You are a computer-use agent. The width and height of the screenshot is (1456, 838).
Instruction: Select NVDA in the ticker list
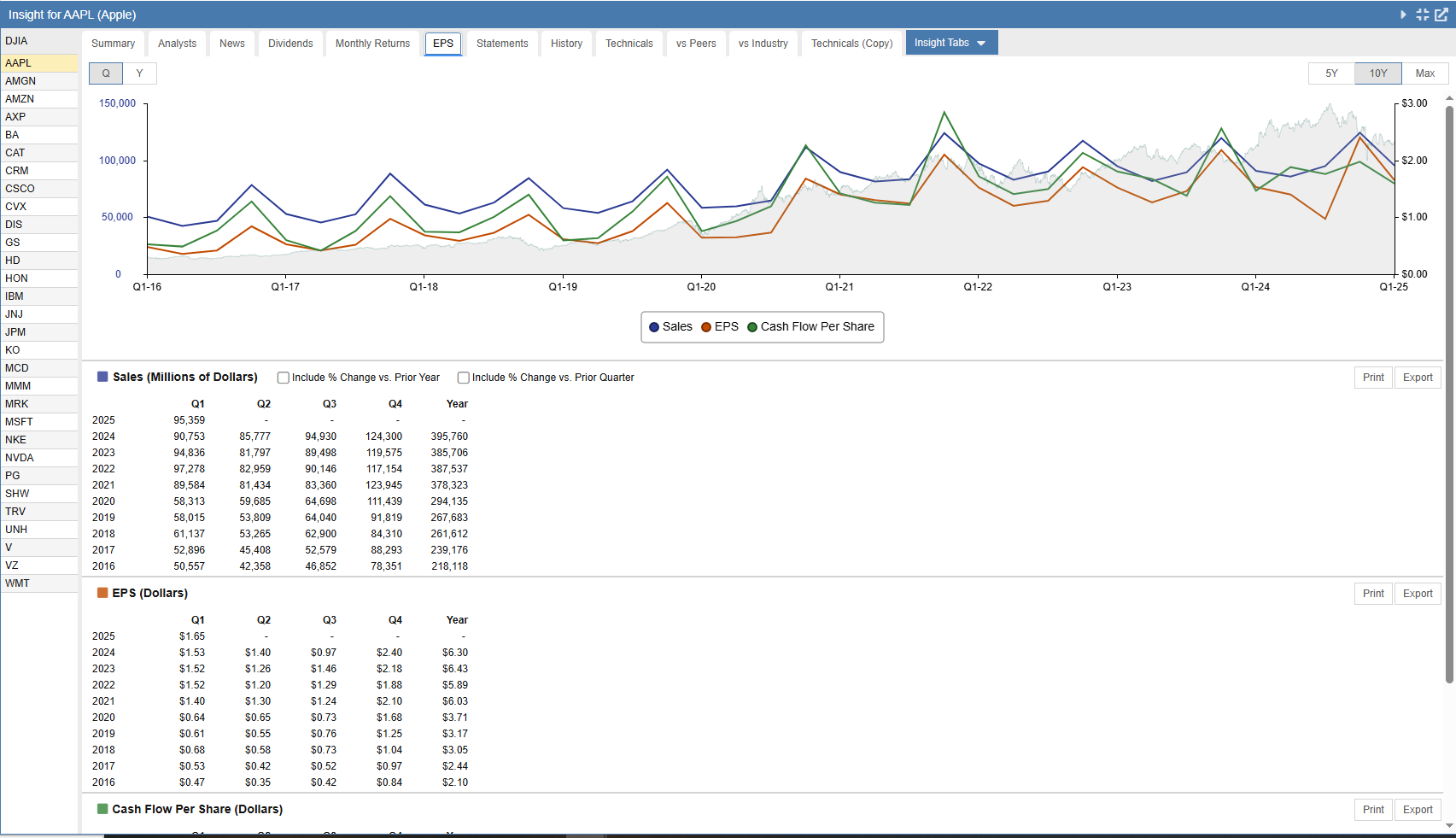pyautogui.click(x=39, y=458)
